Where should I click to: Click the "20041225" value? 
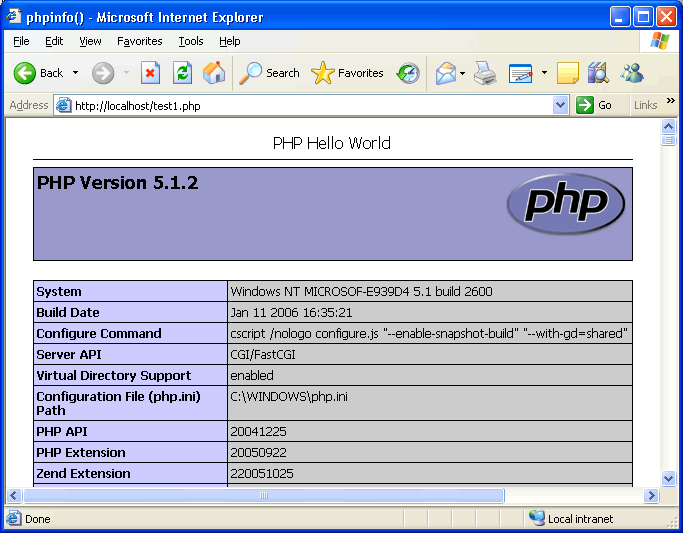(x=258, y=432)
